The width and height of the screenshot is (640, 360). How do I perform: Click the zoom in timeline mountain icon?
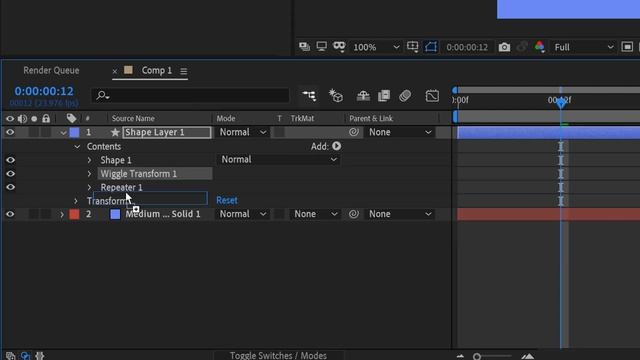click(x=528, y=356)
